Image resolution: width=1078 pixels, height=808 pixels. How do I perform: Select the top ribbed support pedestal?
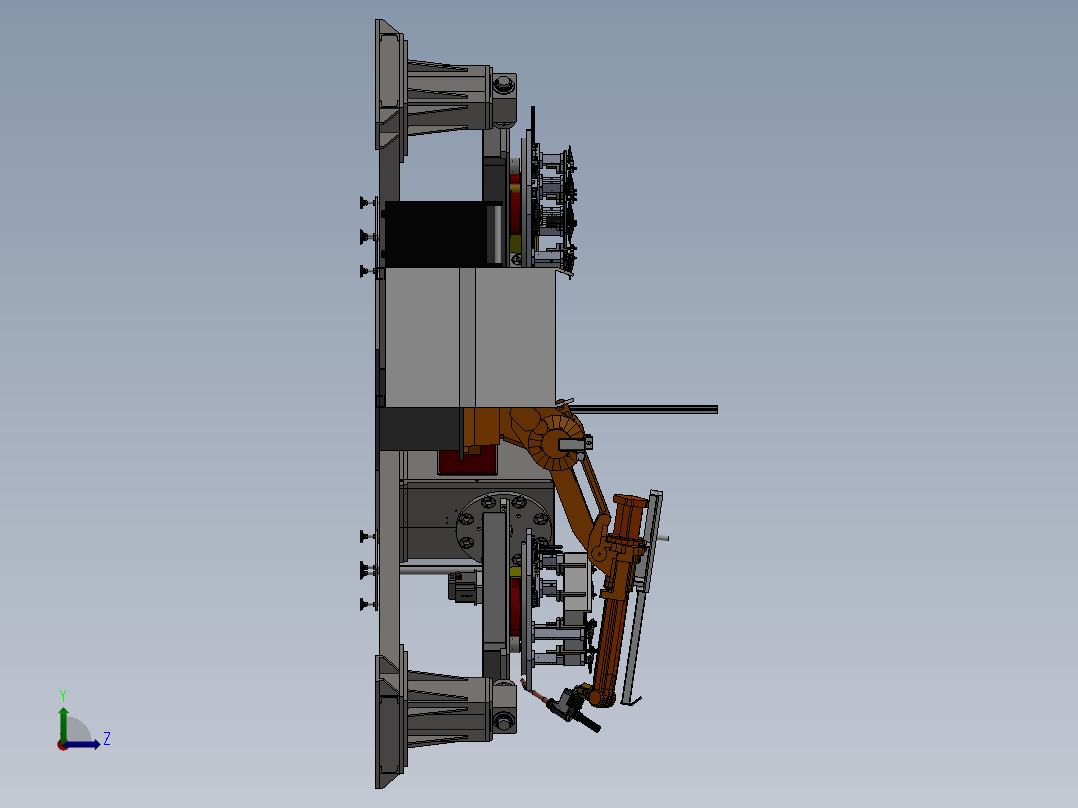pos(448,96)
